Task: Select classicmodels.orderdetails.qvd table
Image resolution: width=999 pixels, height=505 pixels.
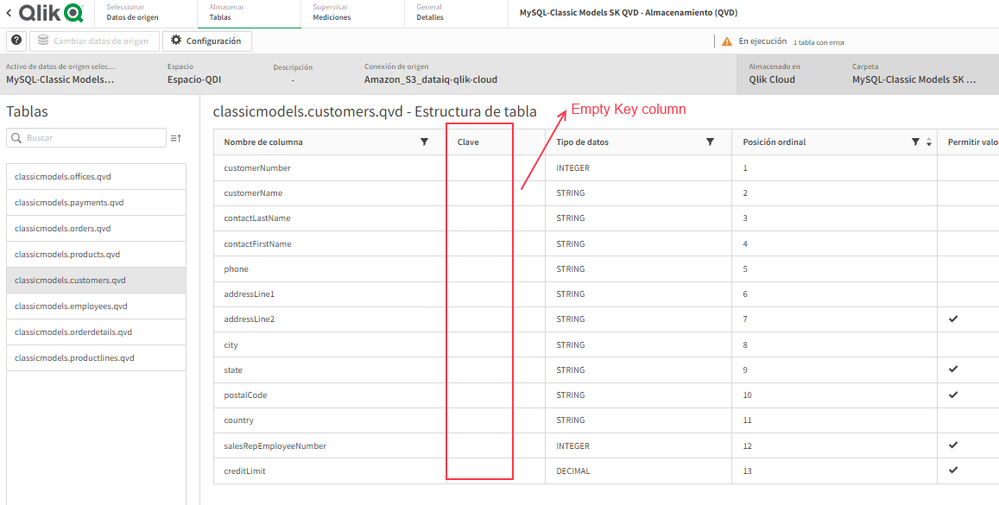Action: click(x=96, y=332)
